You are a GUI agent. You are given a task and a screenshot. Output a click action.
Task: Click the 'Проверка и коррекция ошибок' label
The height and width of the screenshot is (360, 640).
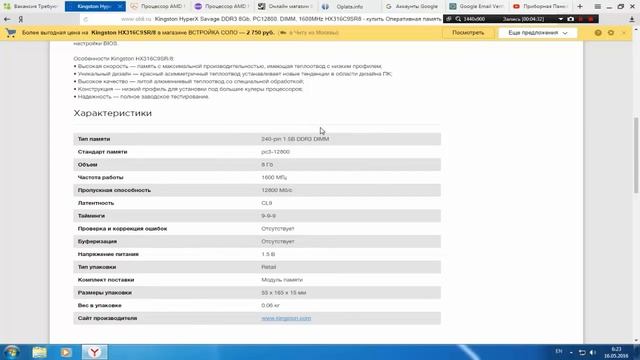pos(122,229)
